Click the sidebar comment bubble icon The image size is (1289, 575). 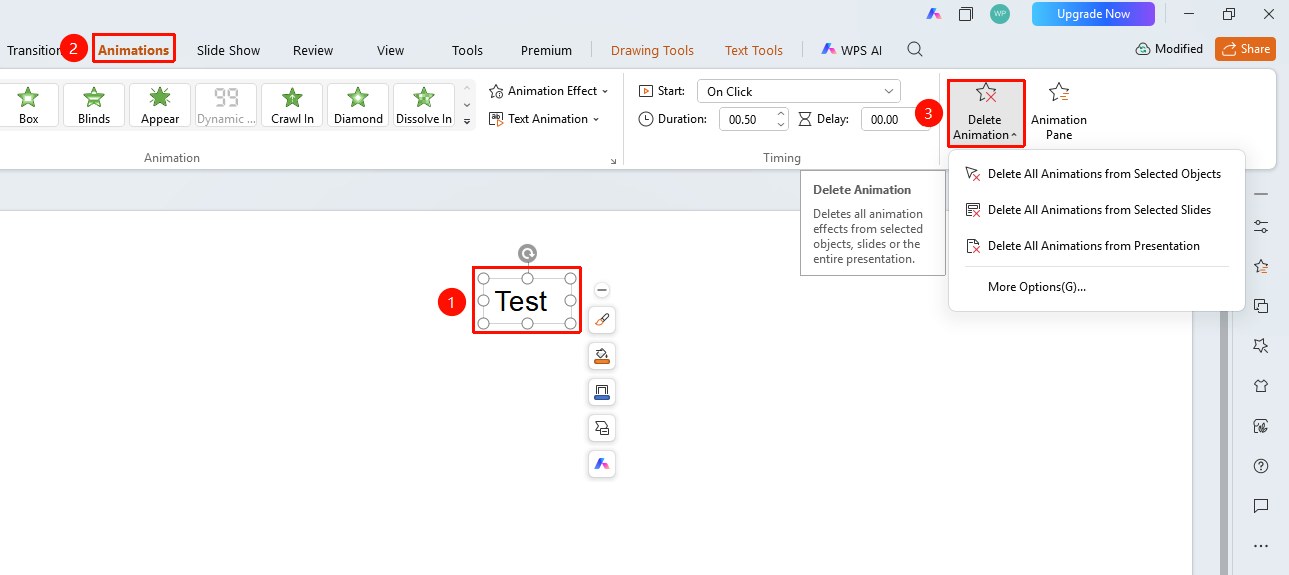click(1261, 506)
